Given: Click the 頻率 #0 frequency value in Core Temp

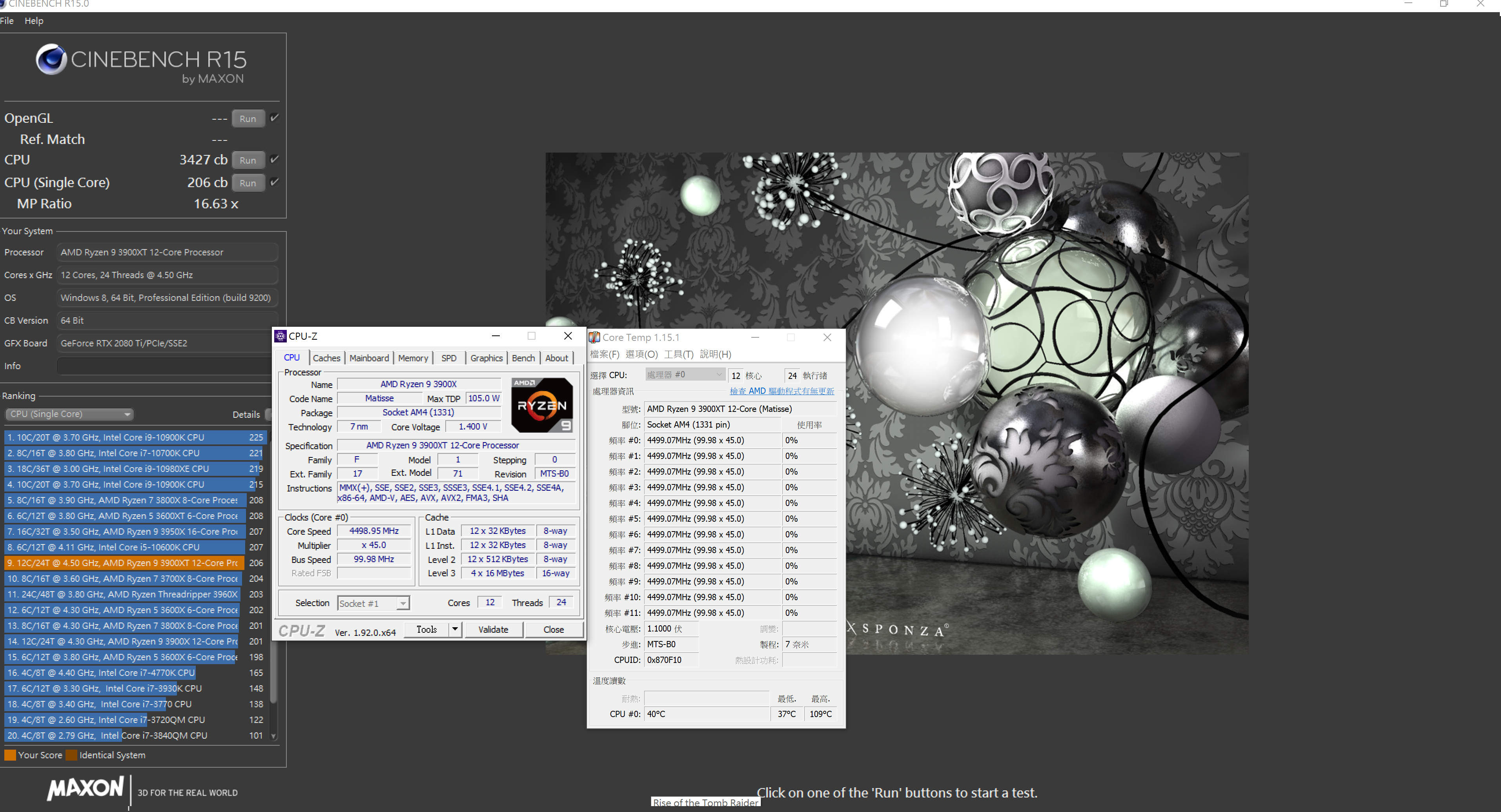Looking at the screenshot, I should pos(712,441).
